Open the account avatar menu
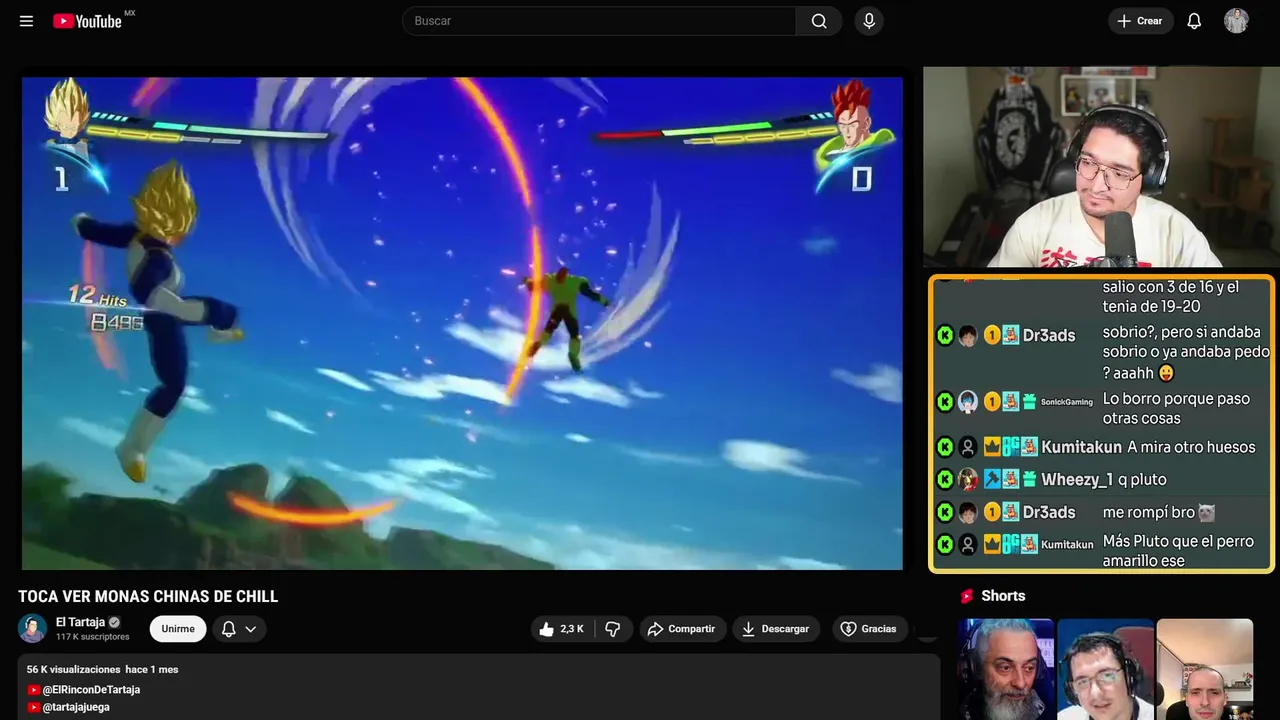 (1236, 21)
